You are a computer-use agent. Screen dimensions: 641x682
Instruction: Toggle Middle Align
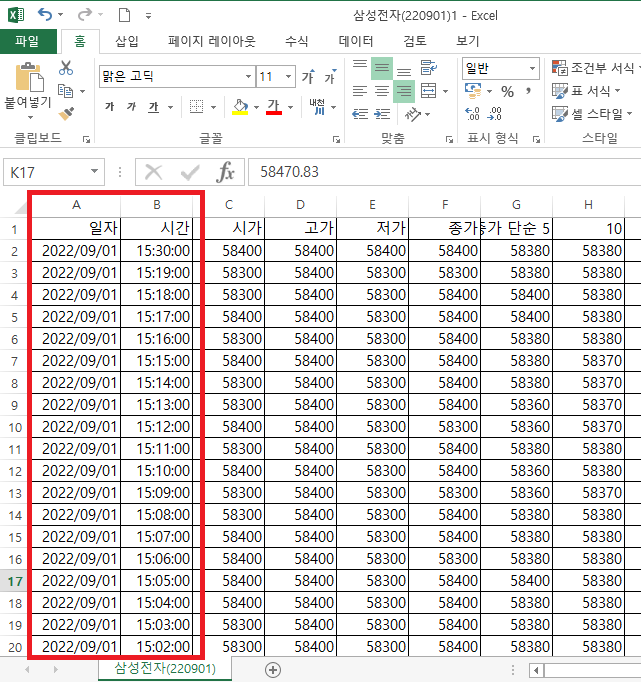(382, 68)
